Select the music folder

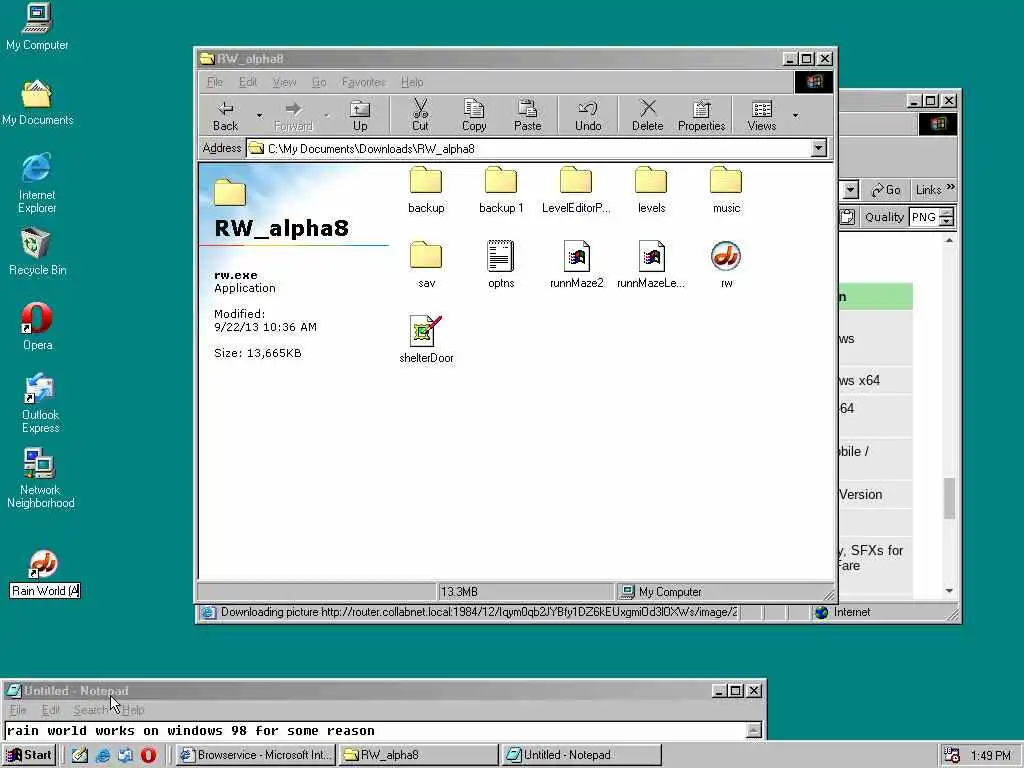click(726, 189)
